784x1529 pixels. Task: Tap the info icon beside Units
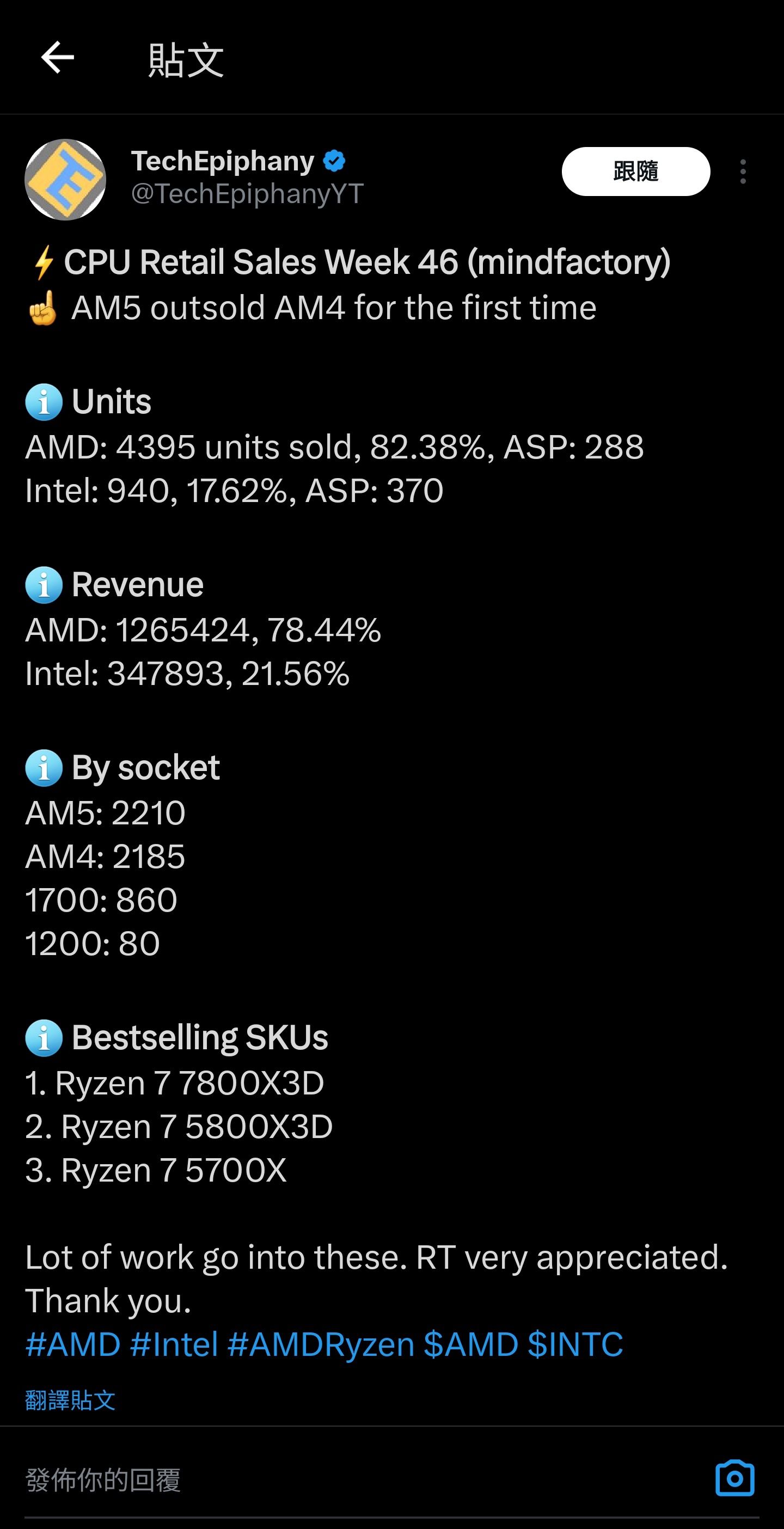[x=44, y=402]
